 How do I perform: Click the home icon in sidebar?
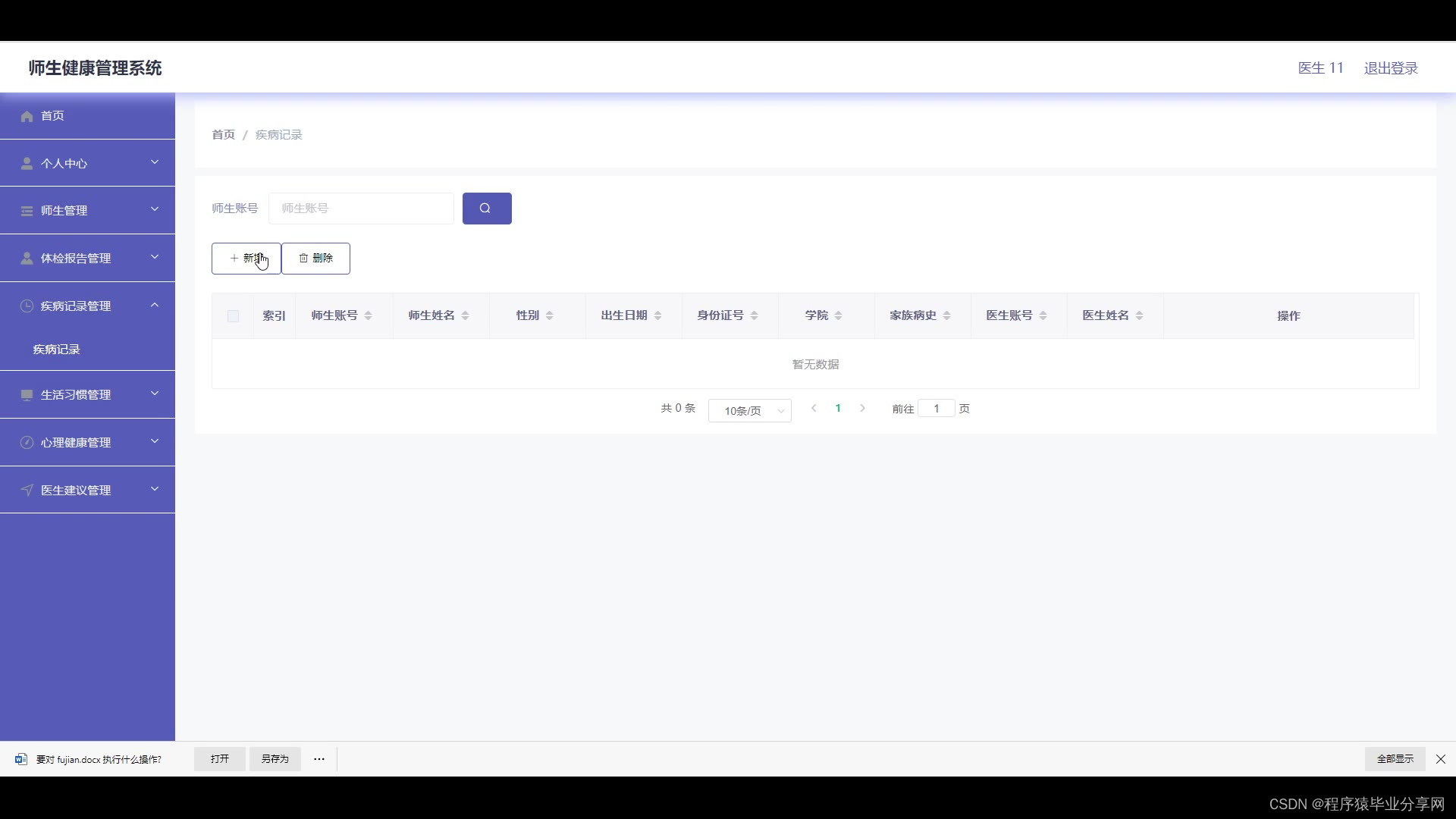click(x=27, y=116)
